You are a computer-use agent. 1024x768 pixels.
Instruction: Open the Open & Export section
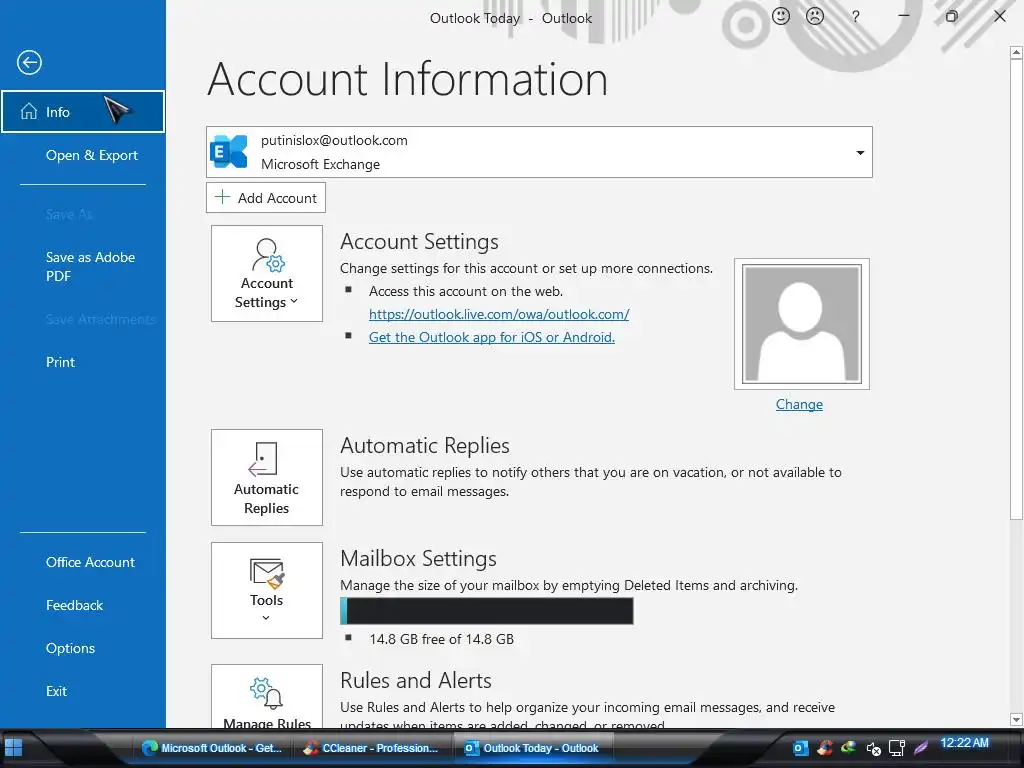point(91,155)
